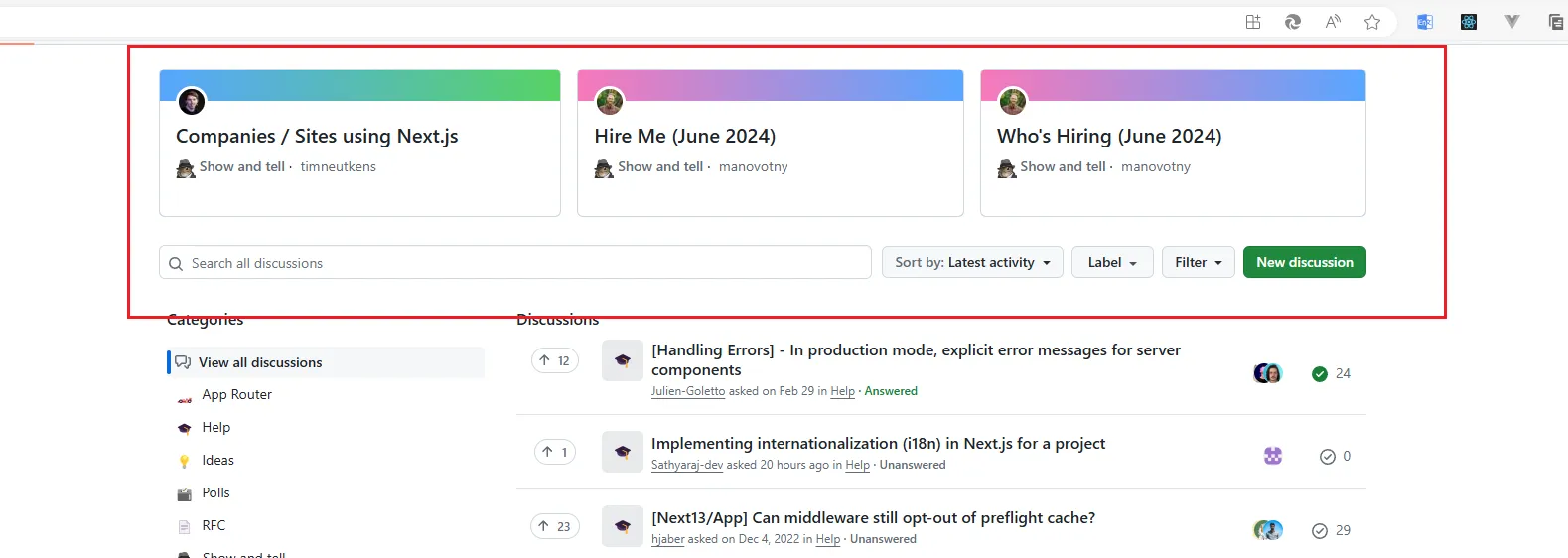Click the Read Aloud icon in address bar
Screen dimensions: 1568x558
coord(1333,22)
